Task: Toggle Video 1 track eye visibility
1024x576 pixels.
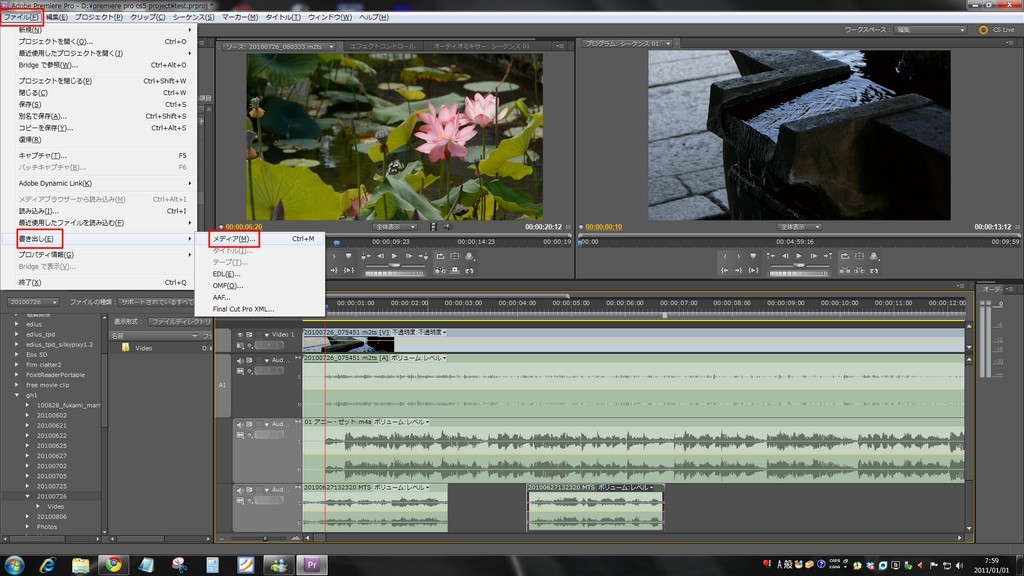Action: tap(240, 334)
